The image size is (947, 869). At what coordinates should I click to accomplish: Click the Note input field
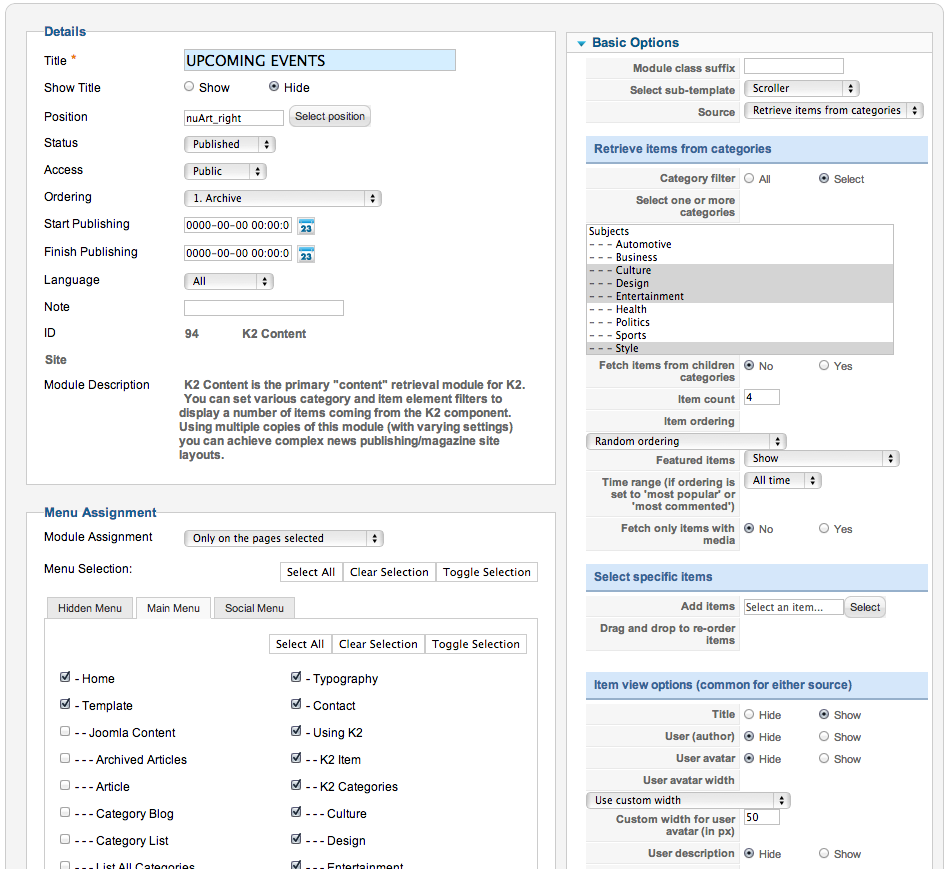(264, 308)
